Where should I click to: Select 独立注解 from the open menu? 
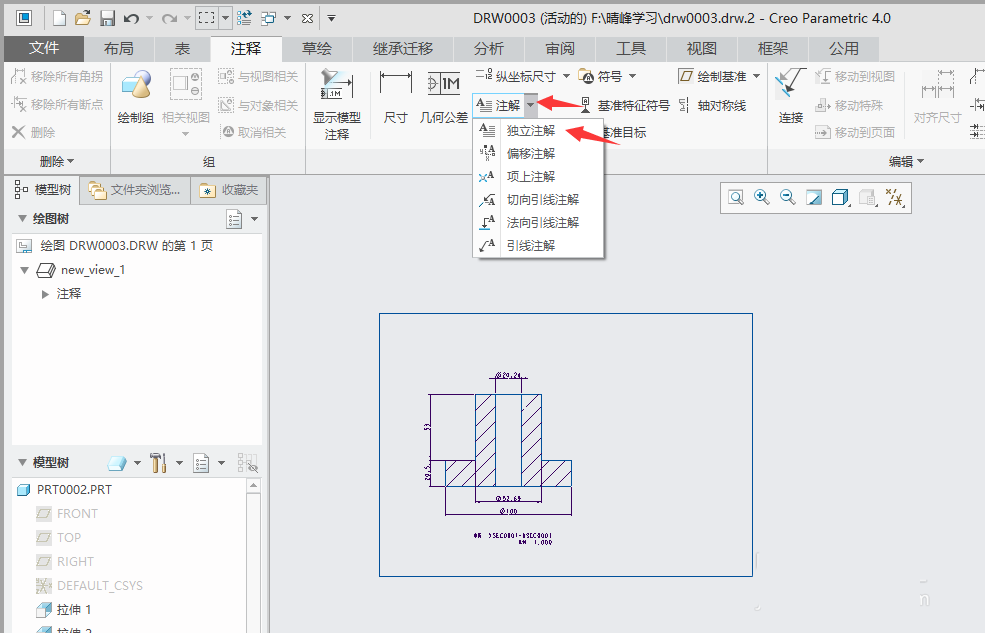[528, 130]
